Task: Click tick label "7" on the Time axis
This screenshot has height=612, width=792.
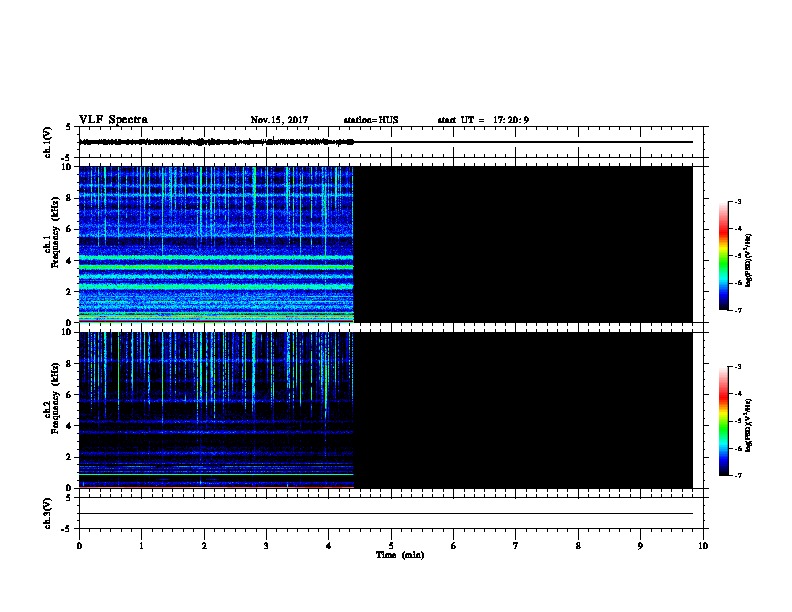Action: click(516, 546)
